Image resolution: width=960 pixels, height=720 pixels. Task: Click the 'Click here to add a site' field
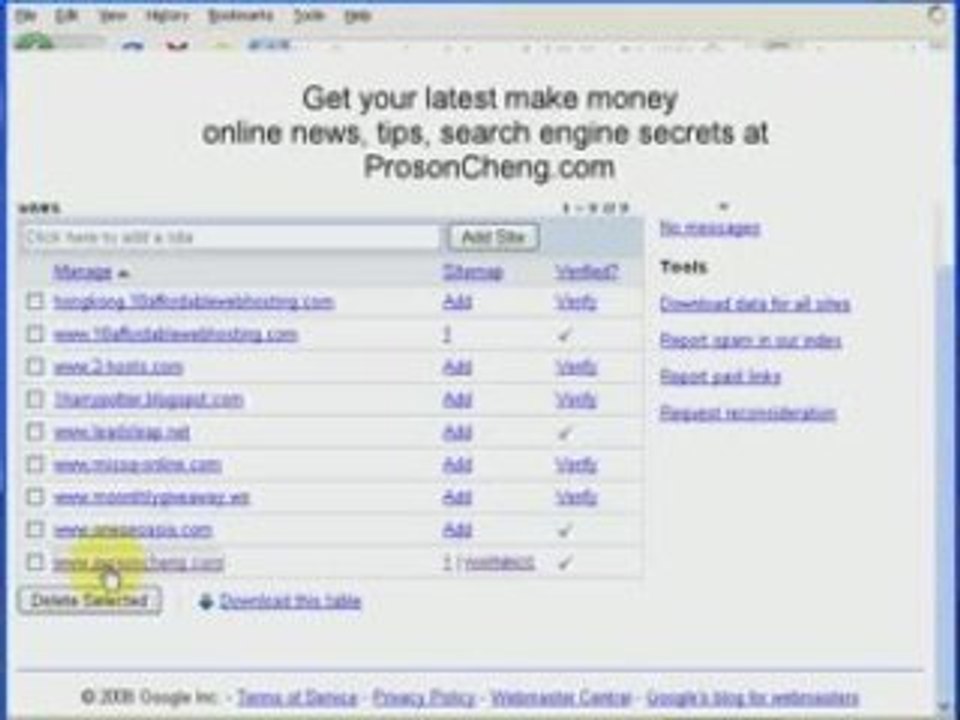(231, 237)
